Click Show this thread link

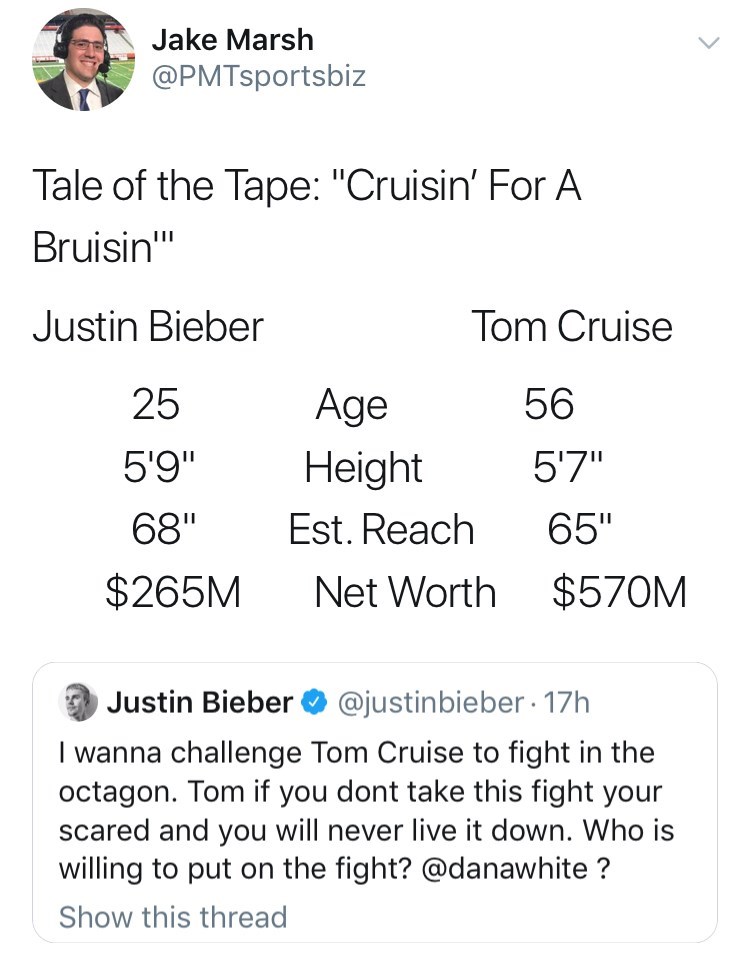(x=173, y=916)
